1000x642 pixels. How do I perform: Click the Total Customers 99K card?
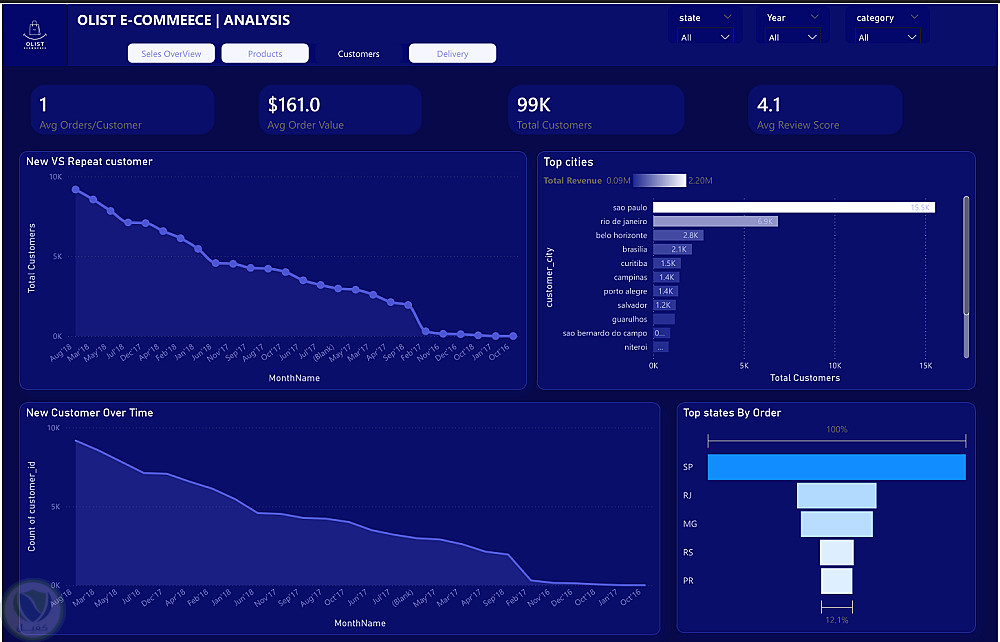pos(596,110)
